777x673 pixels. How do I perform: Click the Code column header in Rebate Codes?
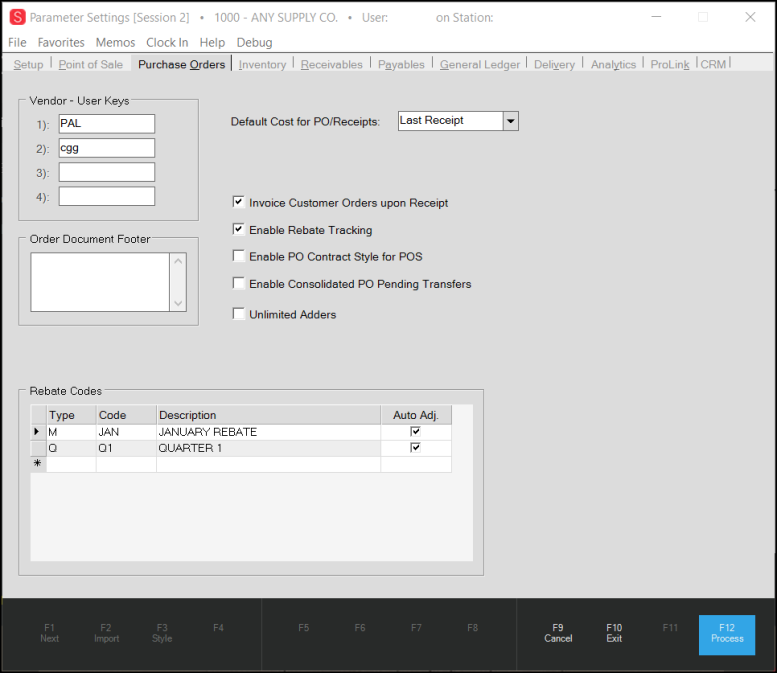pos(126,415)
